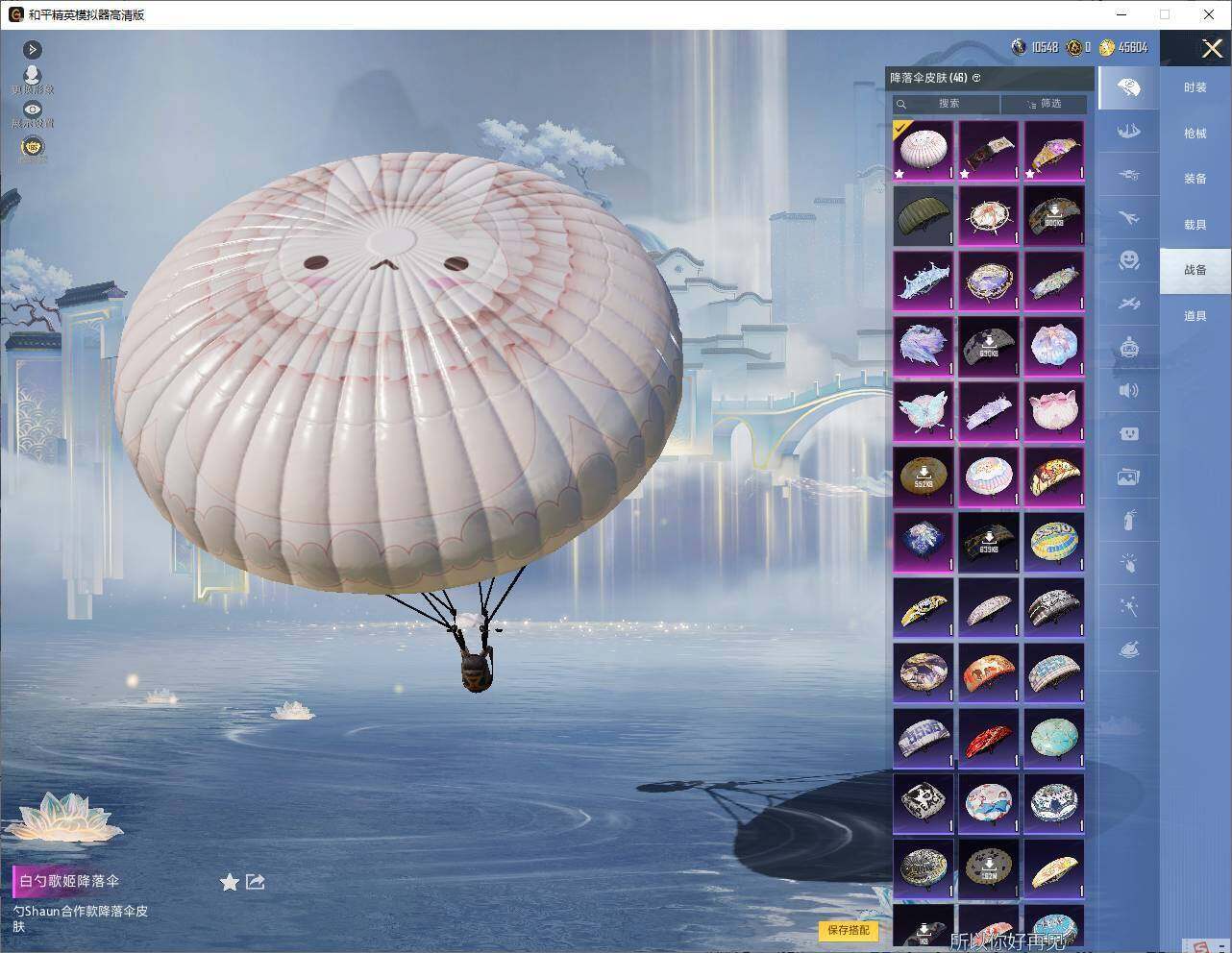
Task: Click the 搜索 search field
Action: 947,104
